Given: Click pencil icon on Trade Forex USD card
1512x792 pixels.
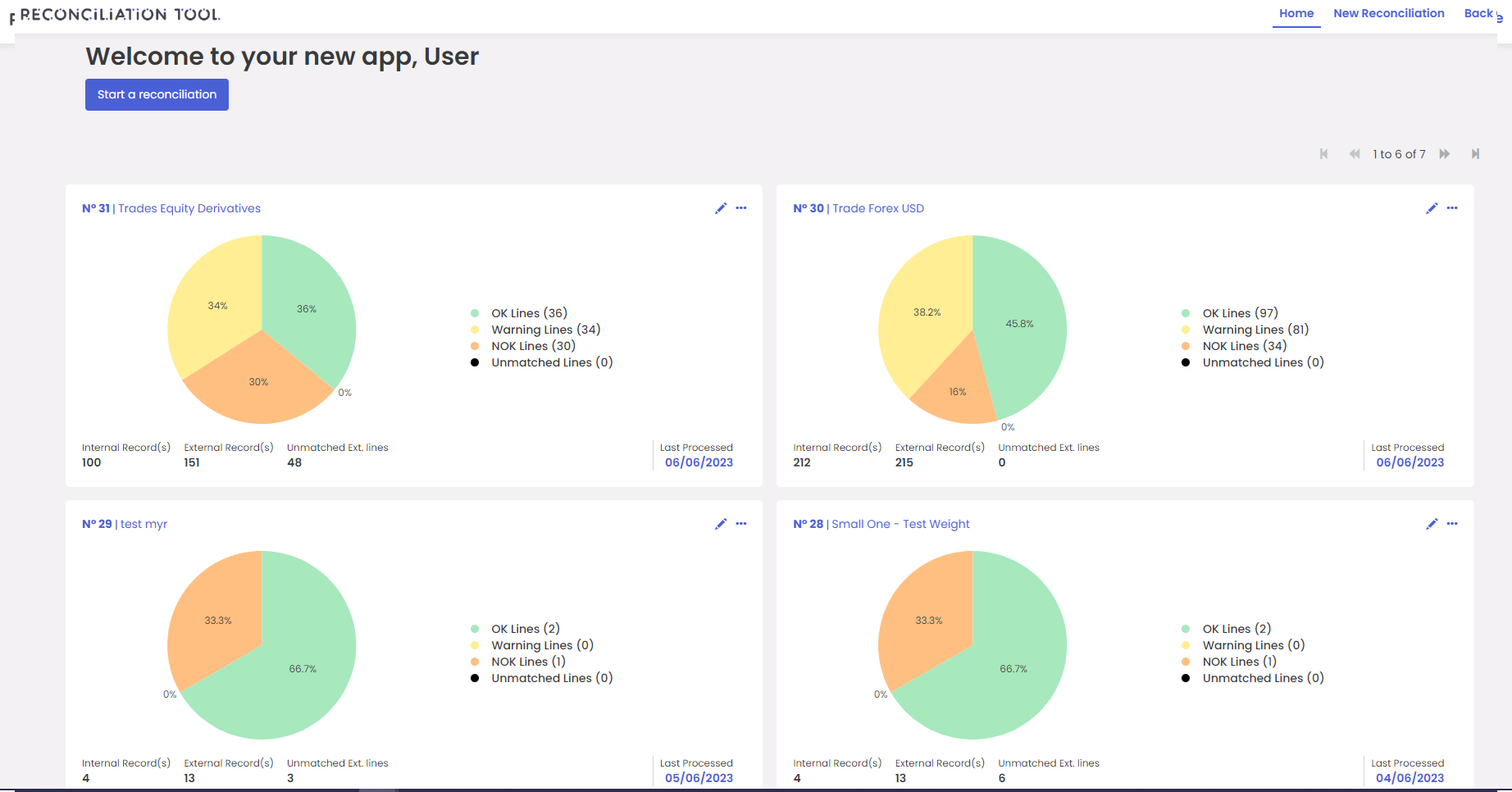Looking at the screenshot, I should [1432, 208].
